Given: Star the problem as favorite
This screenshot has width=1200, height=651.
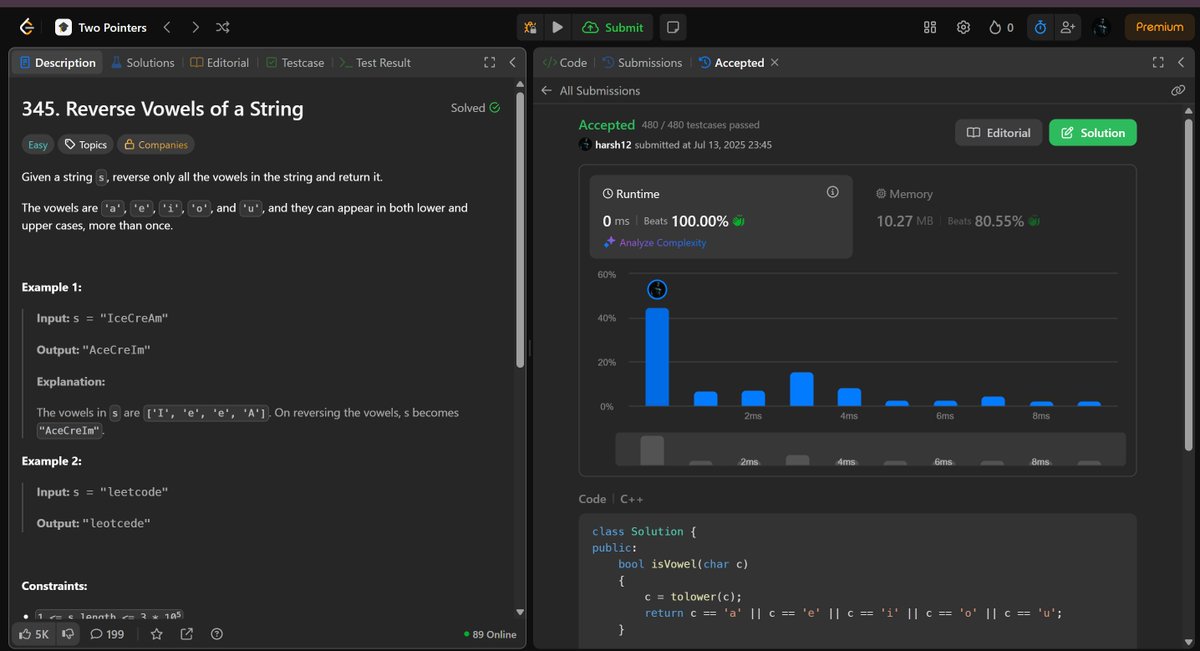Looking at the screenshot, I should [156, 633].
